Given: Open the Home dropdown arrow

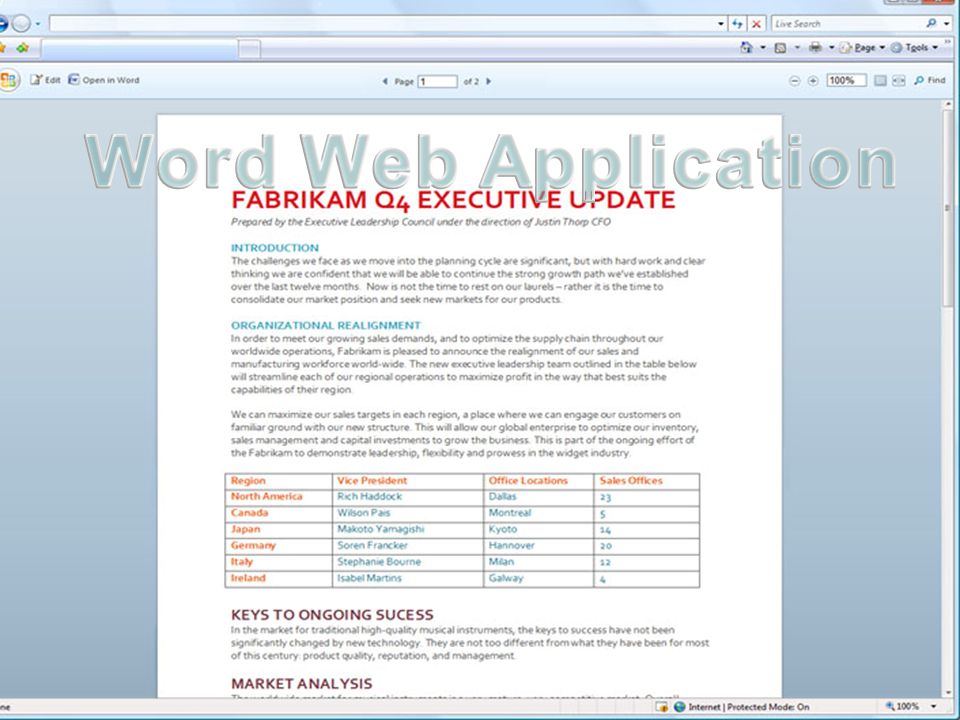Looking at the screenshot, I should click(x=762, y=47).
